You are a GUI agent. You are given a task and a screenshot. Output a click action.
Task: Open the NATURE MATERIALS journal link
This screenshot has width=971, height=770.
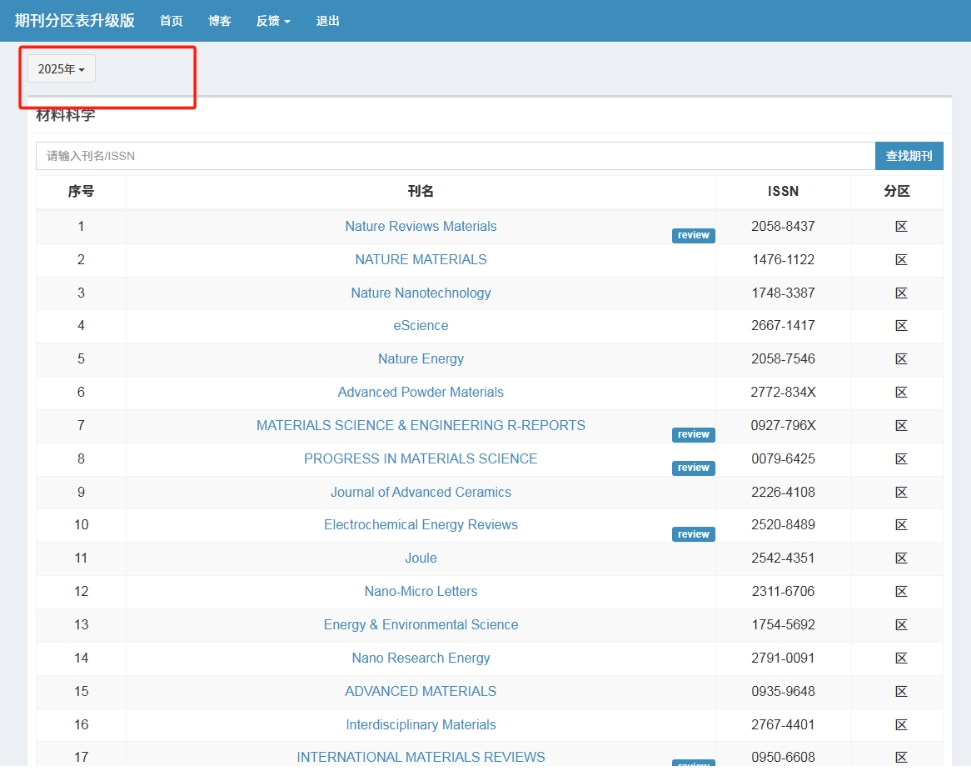click(x=420, y=260)
